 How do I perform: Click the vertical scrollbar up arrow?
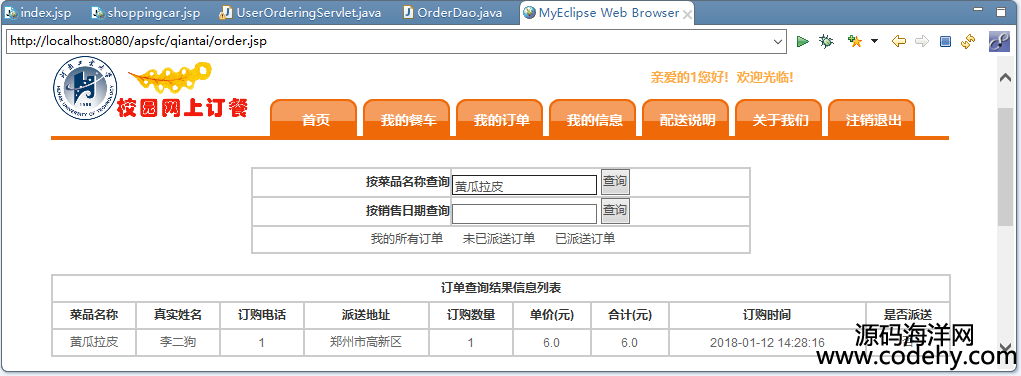click(1005, 77)
